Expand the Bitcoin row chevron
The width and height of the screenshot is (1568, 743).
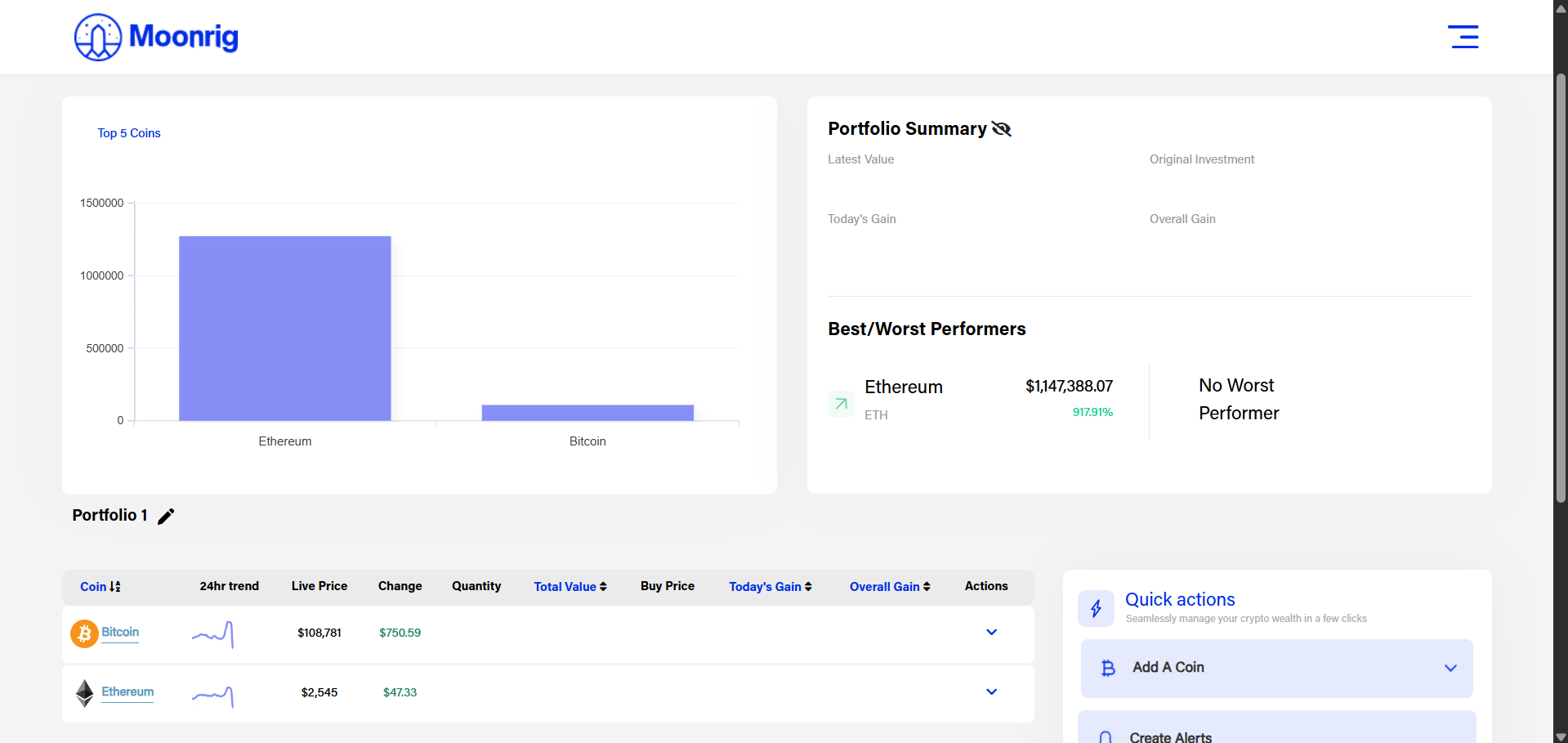coord(991,632)
